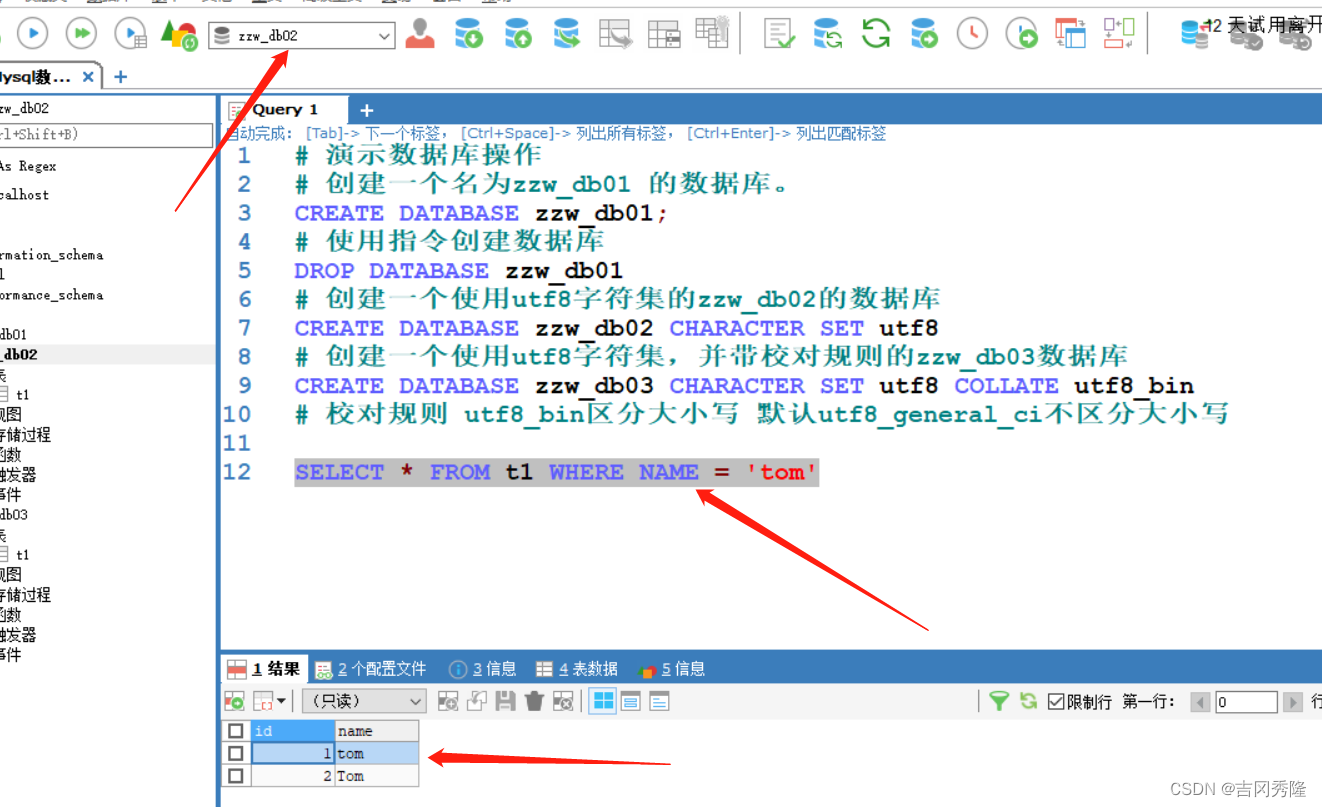Click the object filter box showing Ctrl+Shift+B
Screen dimensions: 1322x807
pyautogui.click(x=106, y=135)
